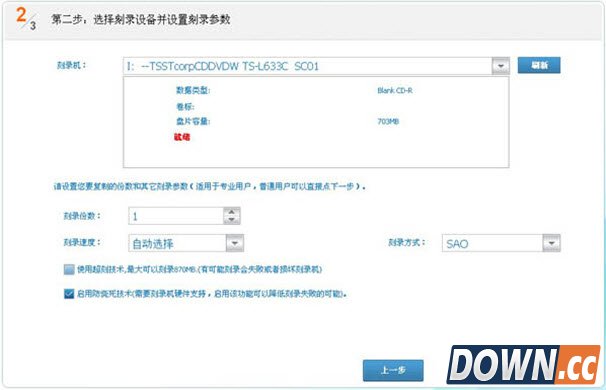The image size is (606, 390).
Task: Click the copies and parameters hint text
Action: pos(209,187)
